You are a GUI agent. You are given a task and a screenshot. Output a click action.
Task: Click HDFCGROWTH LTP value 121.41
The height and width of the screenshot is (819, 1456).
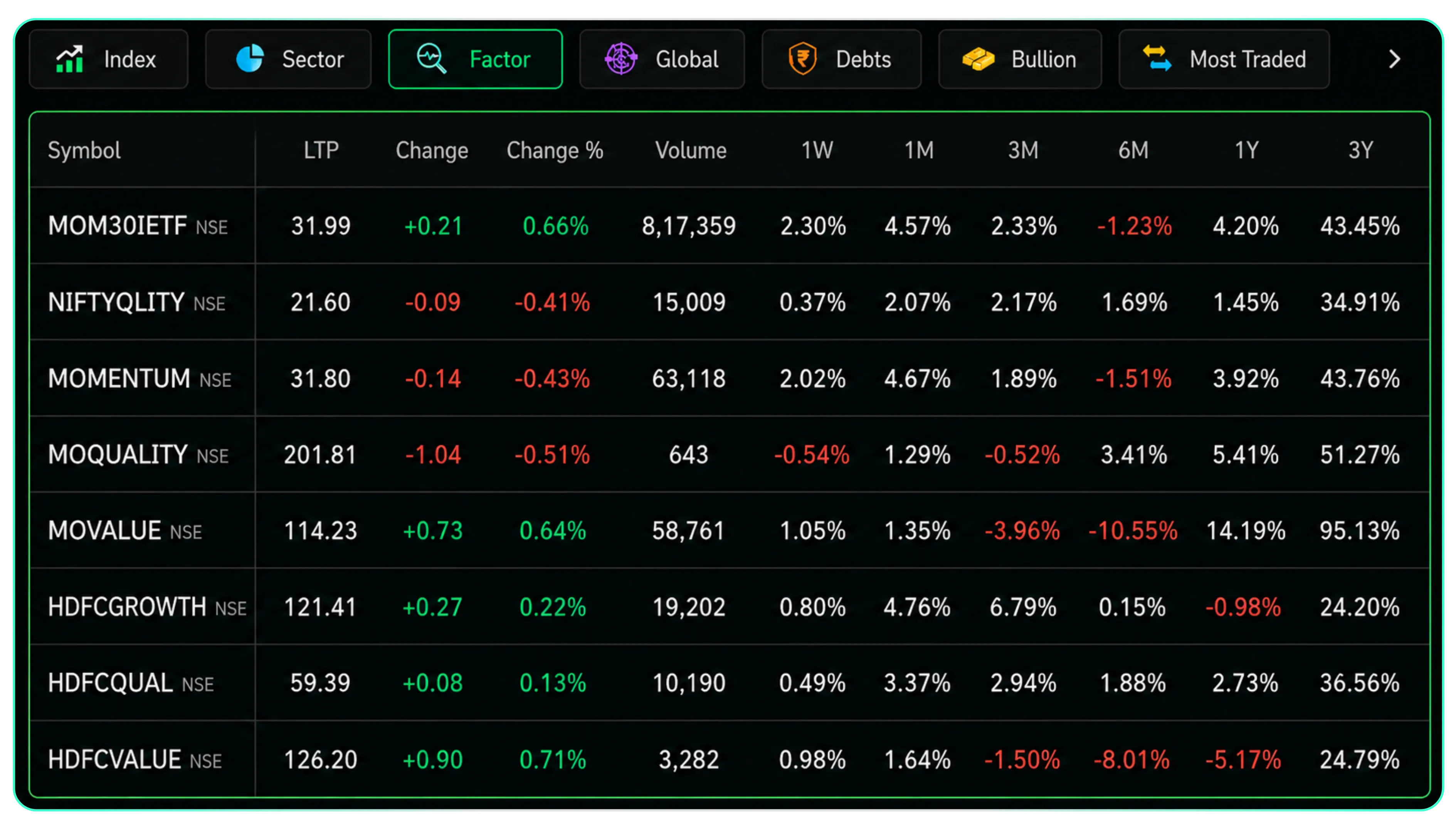tap(320, 607)
